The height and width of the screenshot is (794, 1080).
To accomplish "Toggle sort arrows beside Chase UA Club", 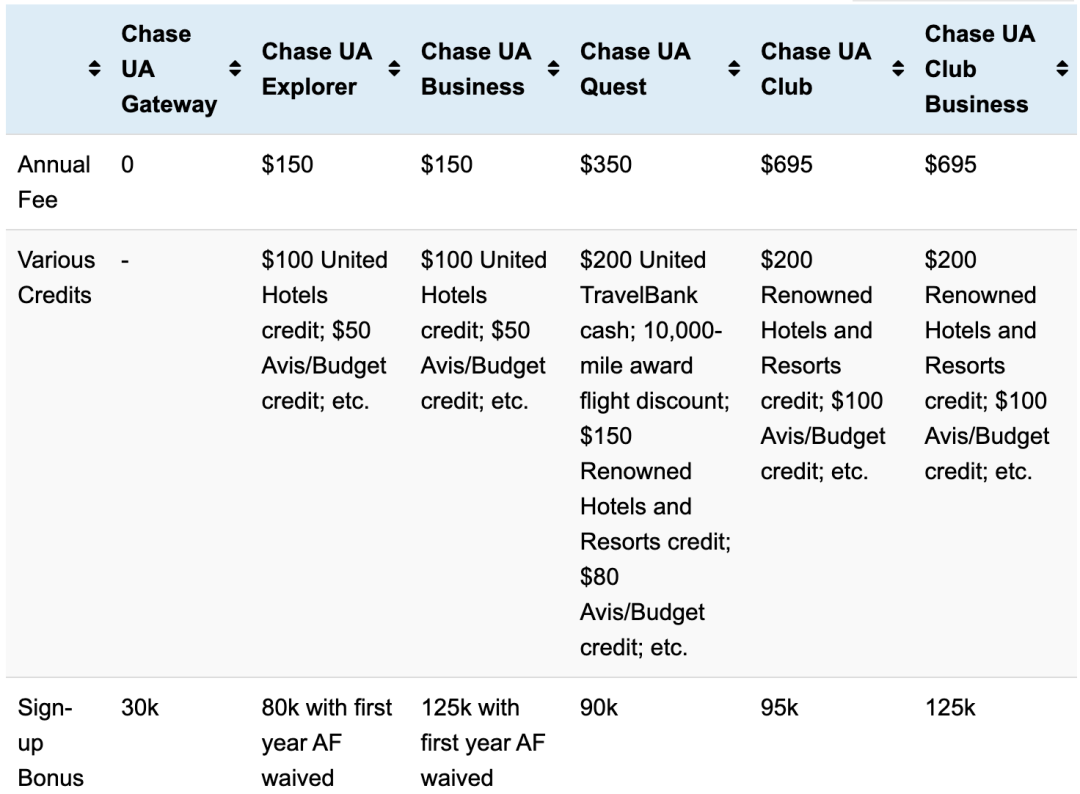I will pyautogui.click(x=898, y=68).
